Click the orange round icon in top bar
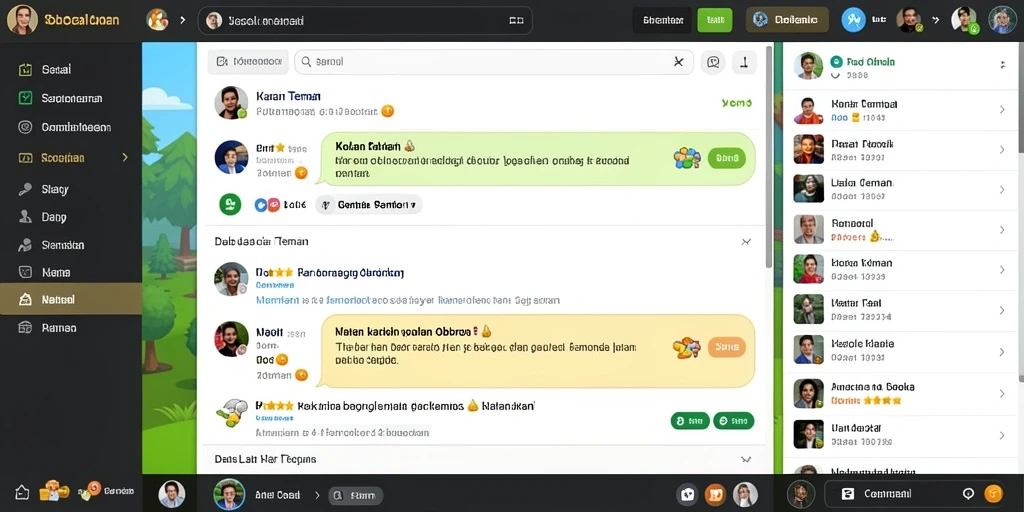This screenshot has height=512, width=1024. click(x=157, y=20)
